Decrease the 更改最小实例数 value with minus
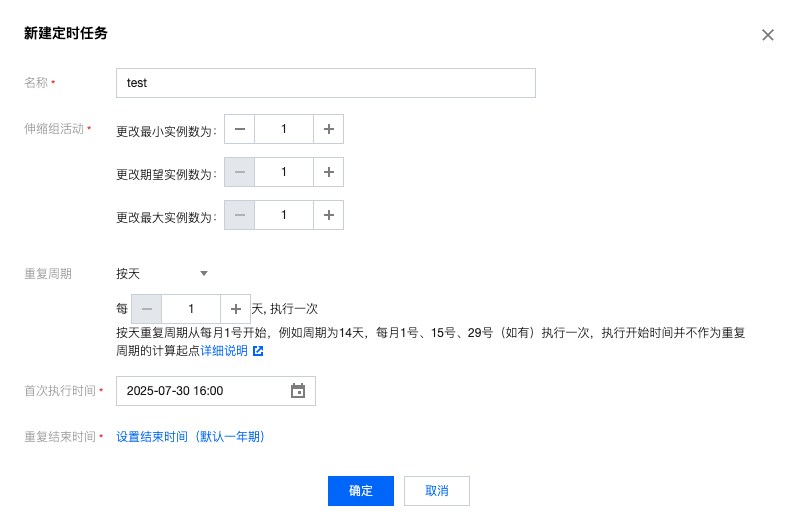The height and width of the screenshot is (527, 795). pos(239,129)
